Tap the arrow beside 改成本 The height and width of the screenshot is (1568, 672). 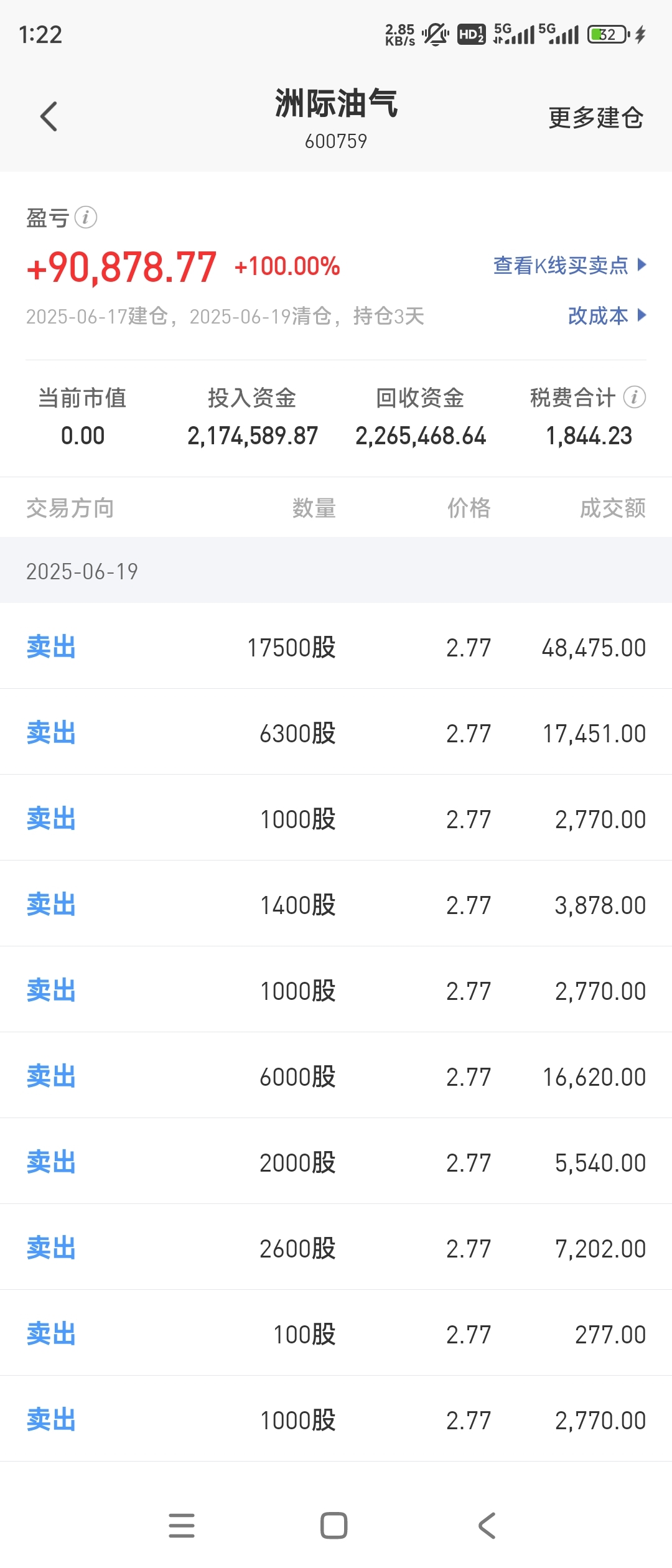coord(642,315)
